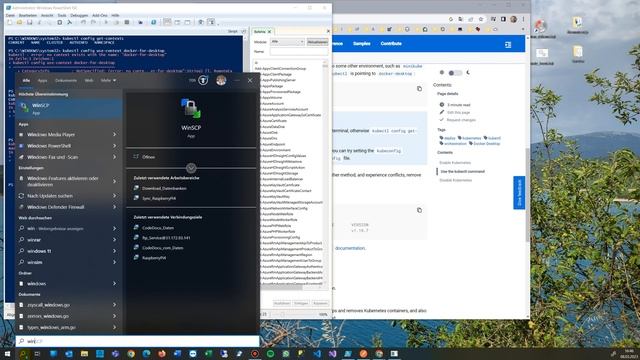Click Chrome three-dot menu icon

tap(523, 19)
